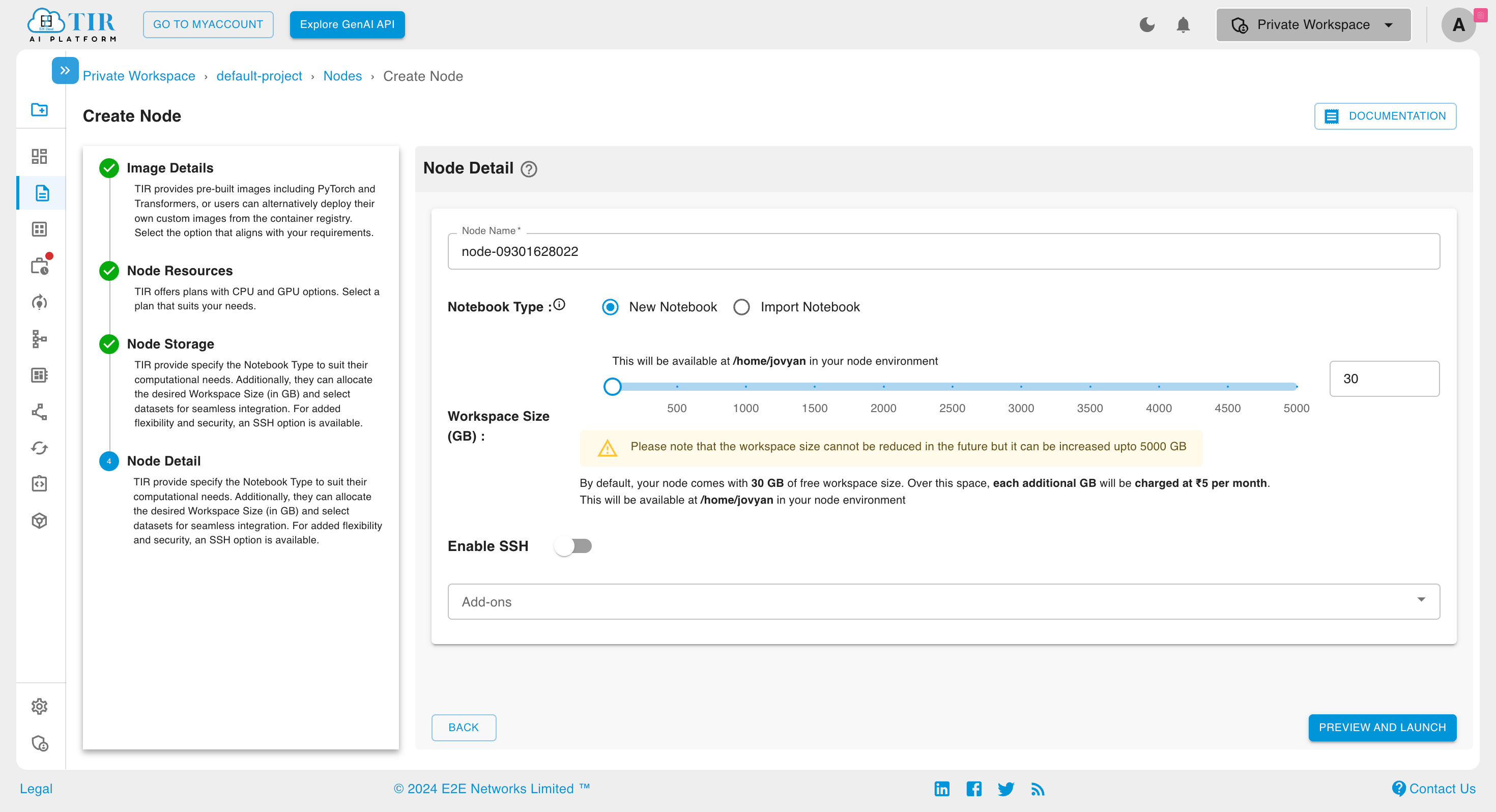Image resolution: width=1496 pixels, height=812 pixels.
Task: Click PREVIEW AND LAUNCH button
Action: 1382,727
